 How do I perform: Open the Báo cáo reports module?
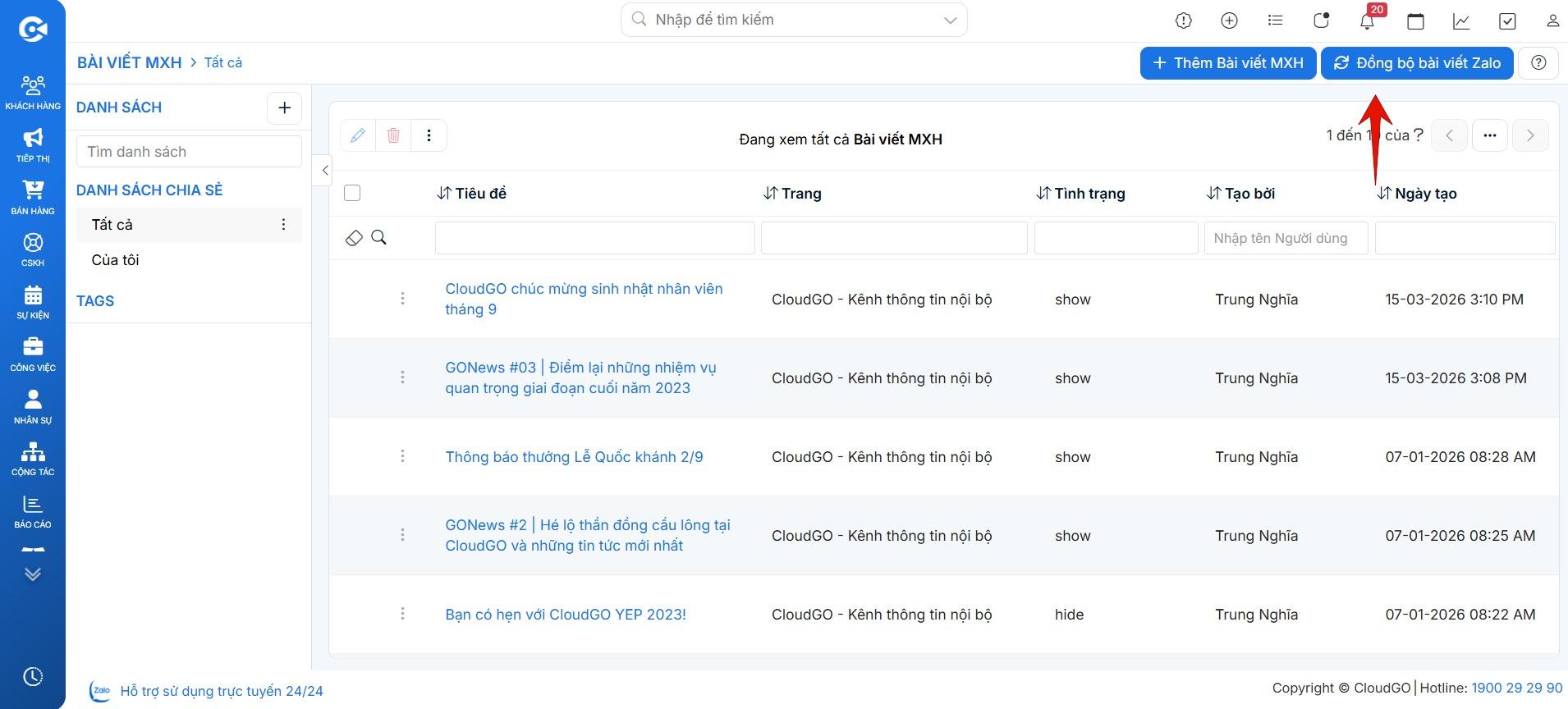(x=33, y=512)
